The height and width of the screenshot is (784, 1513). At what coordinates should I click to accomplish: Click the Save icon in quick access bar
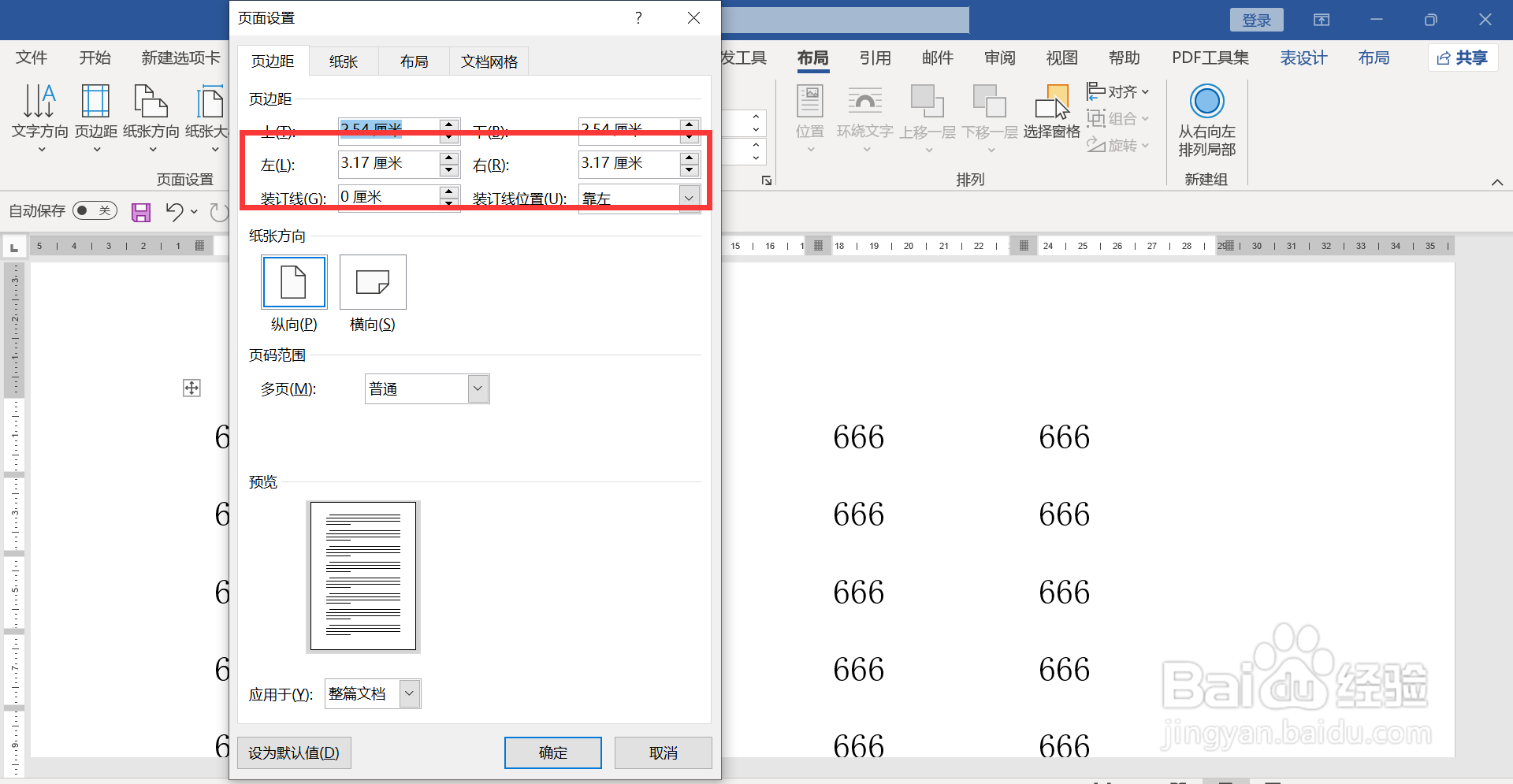tap(141, 212)
